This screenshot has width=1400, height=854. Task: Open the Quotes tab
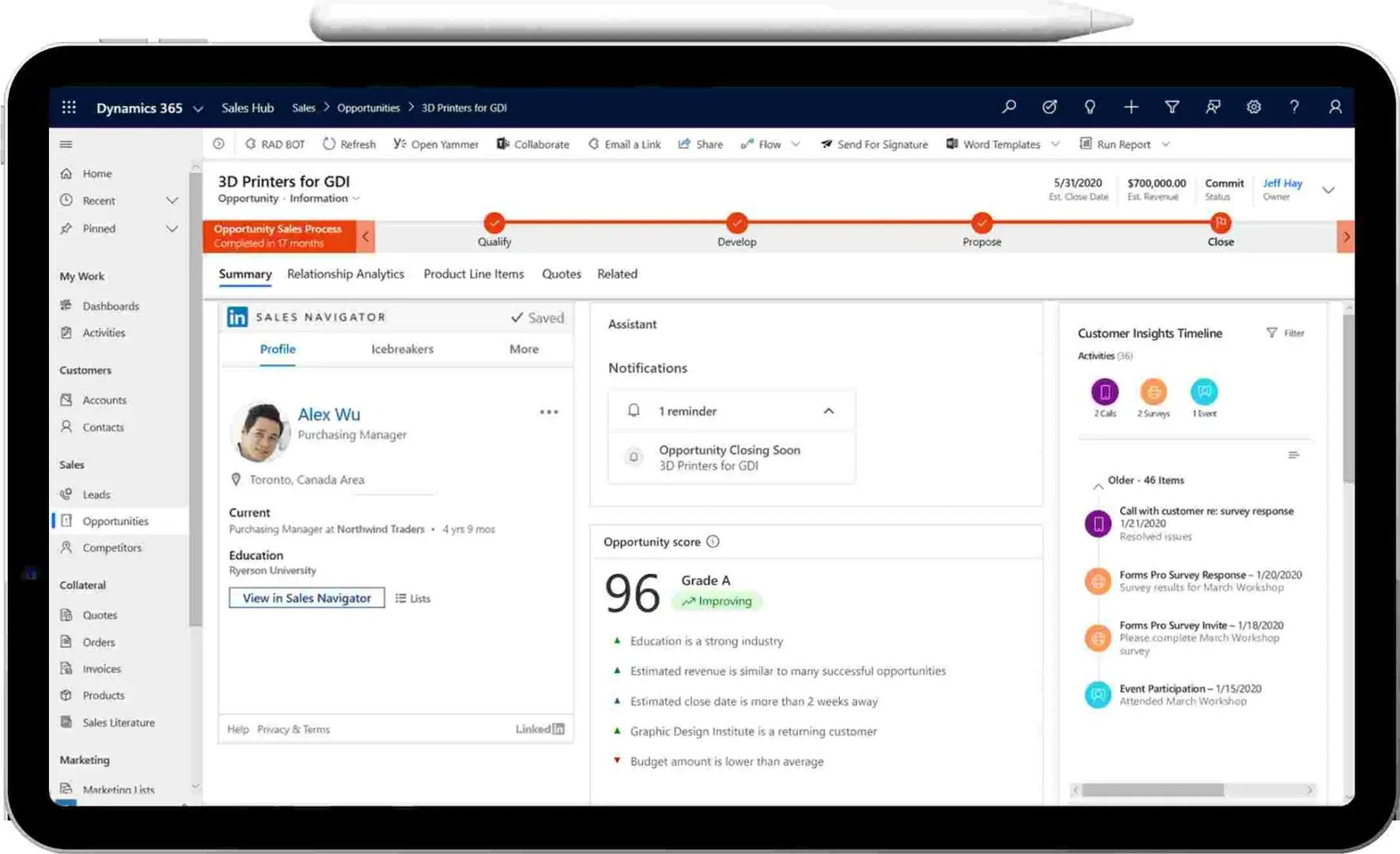coord(562,274)
